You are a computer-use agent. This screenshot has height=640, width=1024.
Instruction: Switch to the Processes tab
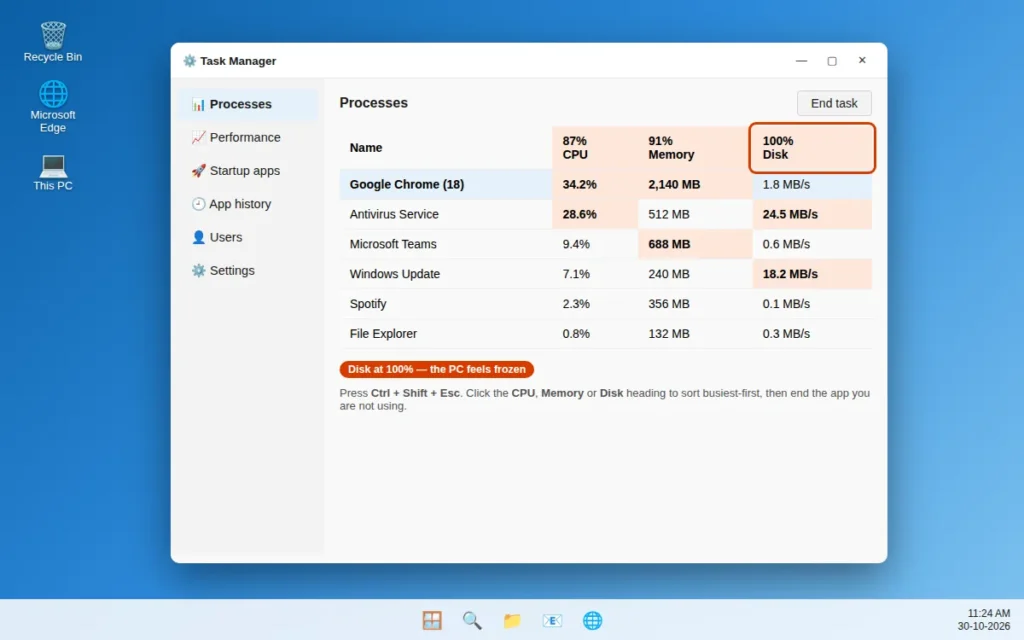(248, 104)
